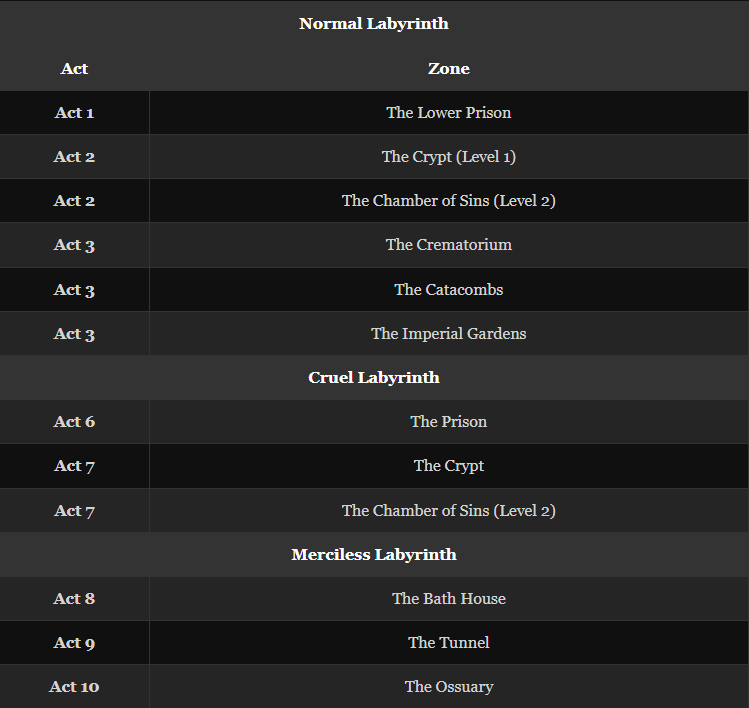Select the Zone column header
The width and height of the screenshot is (749, 708).
coord(448,68)
